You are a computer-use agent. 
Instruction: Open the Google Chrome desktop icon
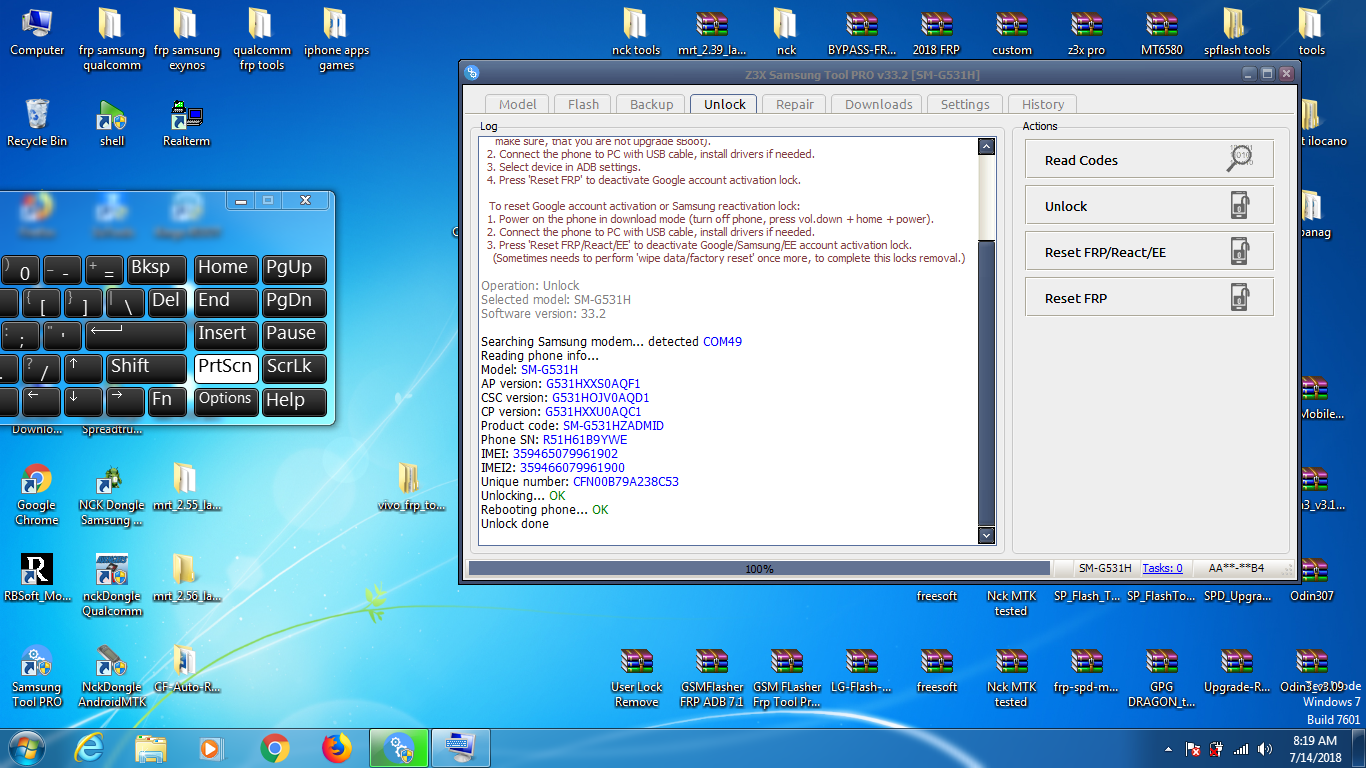[37, 495]
